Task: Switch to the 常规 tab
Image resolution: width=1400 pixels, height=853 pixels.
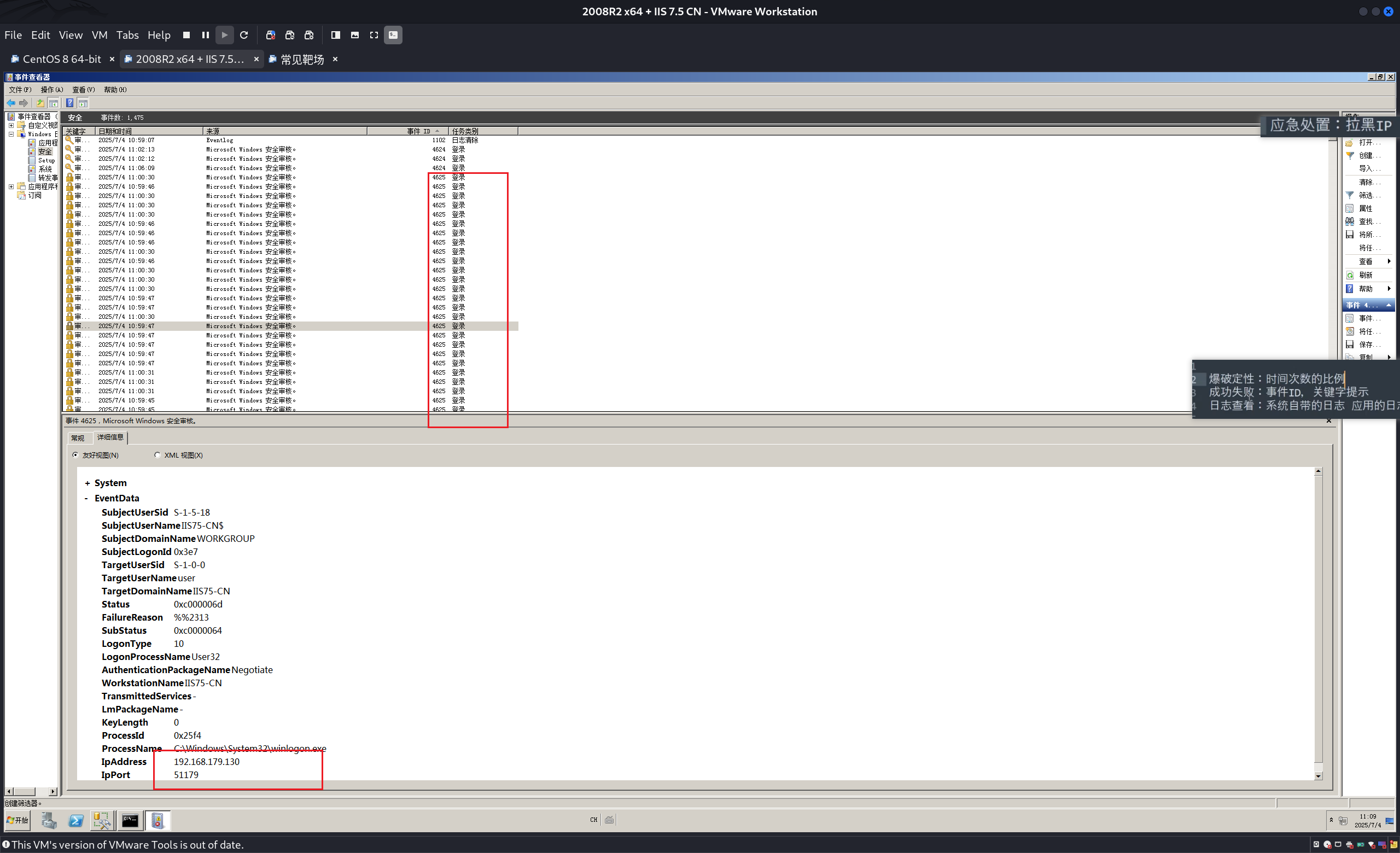Action: [78, 438]
